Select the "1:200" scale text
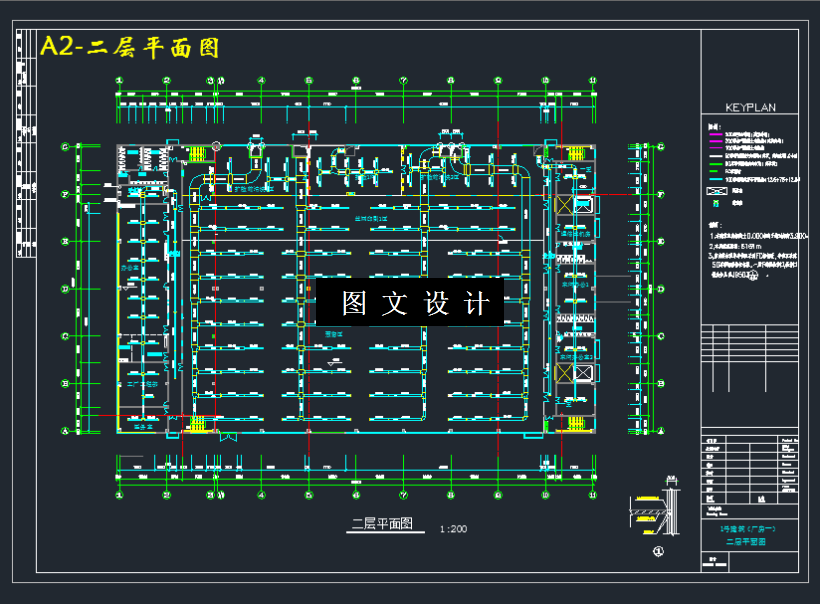This screenshot has width=820, height=604. 453,529
